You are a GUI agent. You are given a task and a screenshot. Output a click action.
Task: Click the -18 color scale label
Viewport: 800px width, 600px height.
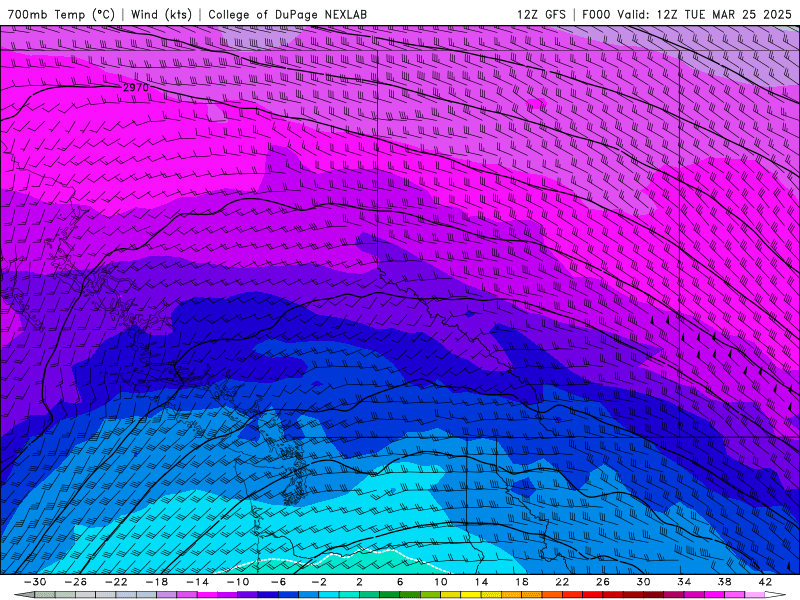(157, 582)
